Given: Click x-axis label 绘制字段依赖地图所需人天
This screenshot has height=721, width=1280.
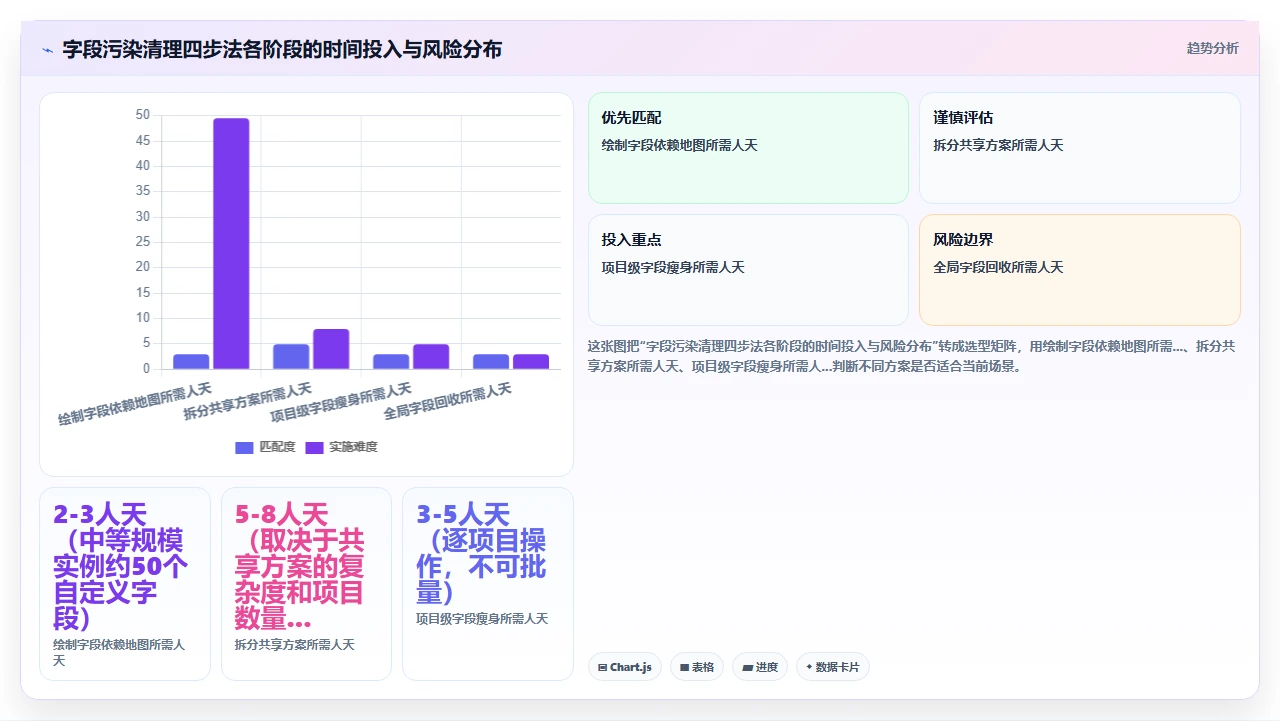Looking at the screenshot, I should click(x=135, y=403).
